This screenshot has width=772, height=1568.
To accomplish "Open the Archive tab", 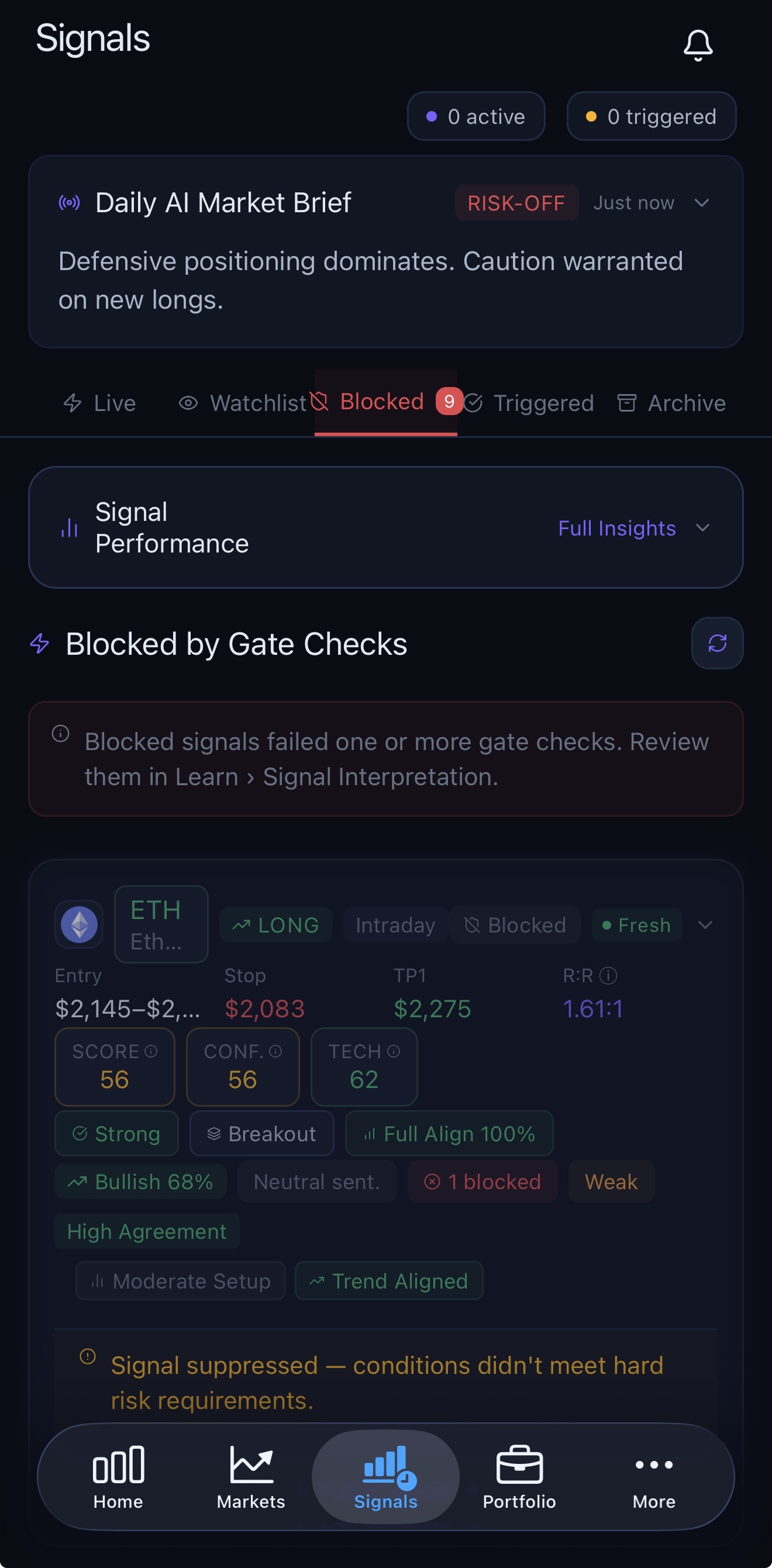I will [x=670, y=402].
